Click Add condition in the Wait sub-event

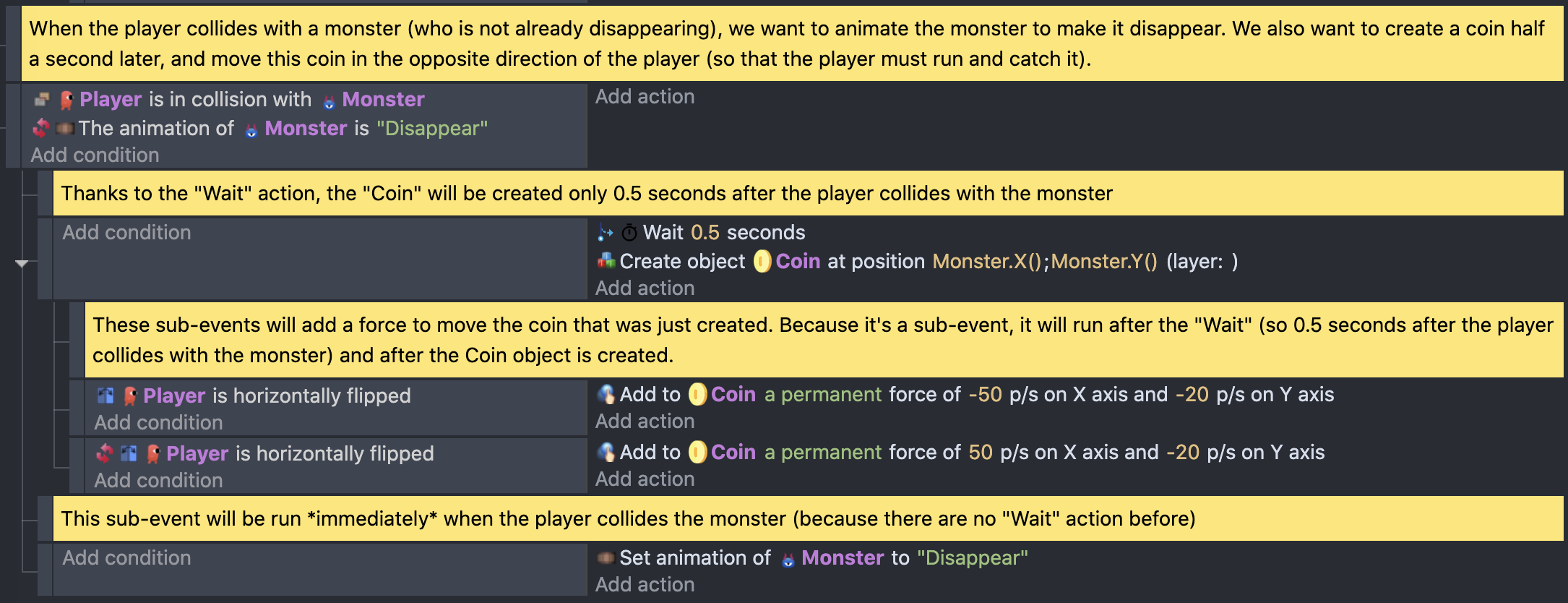point(126,232)
